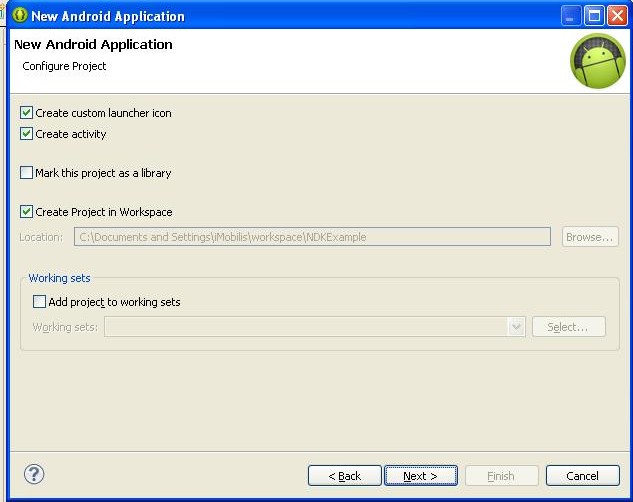
Task: Click the help question mark icon
Action: [34, 474]
